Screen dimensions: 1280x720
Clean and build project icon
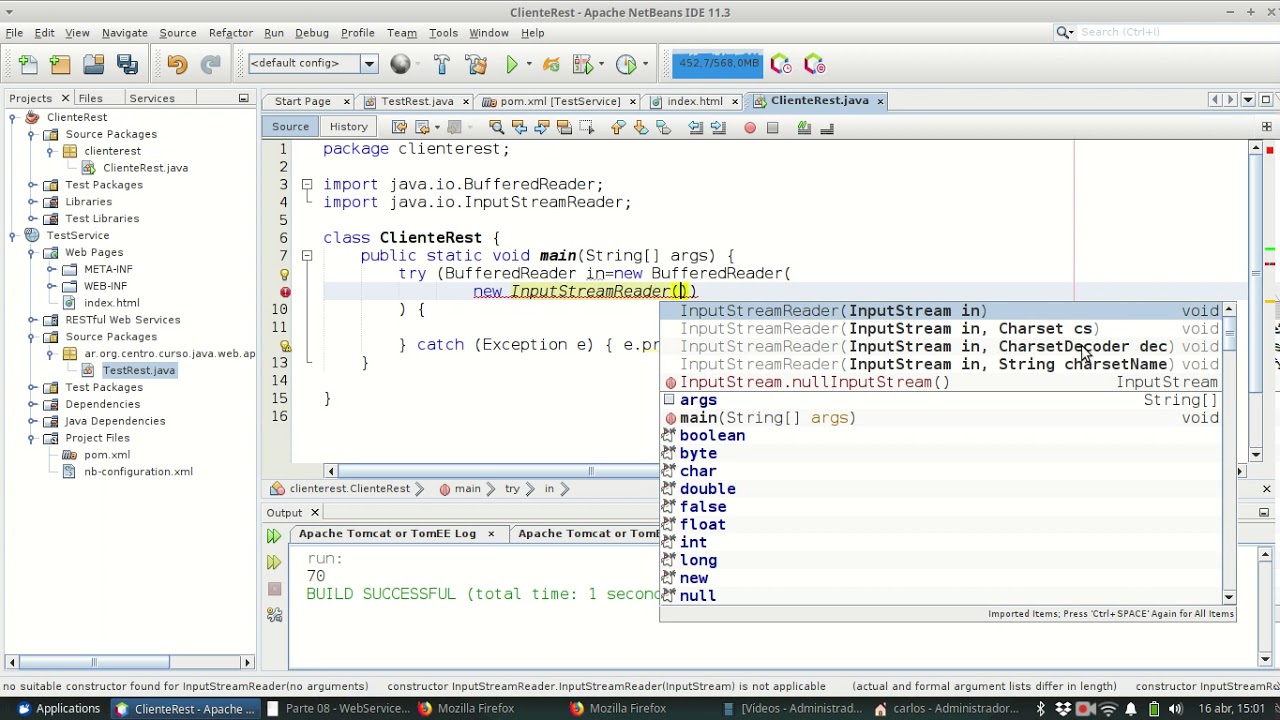(x=476, y=65)
